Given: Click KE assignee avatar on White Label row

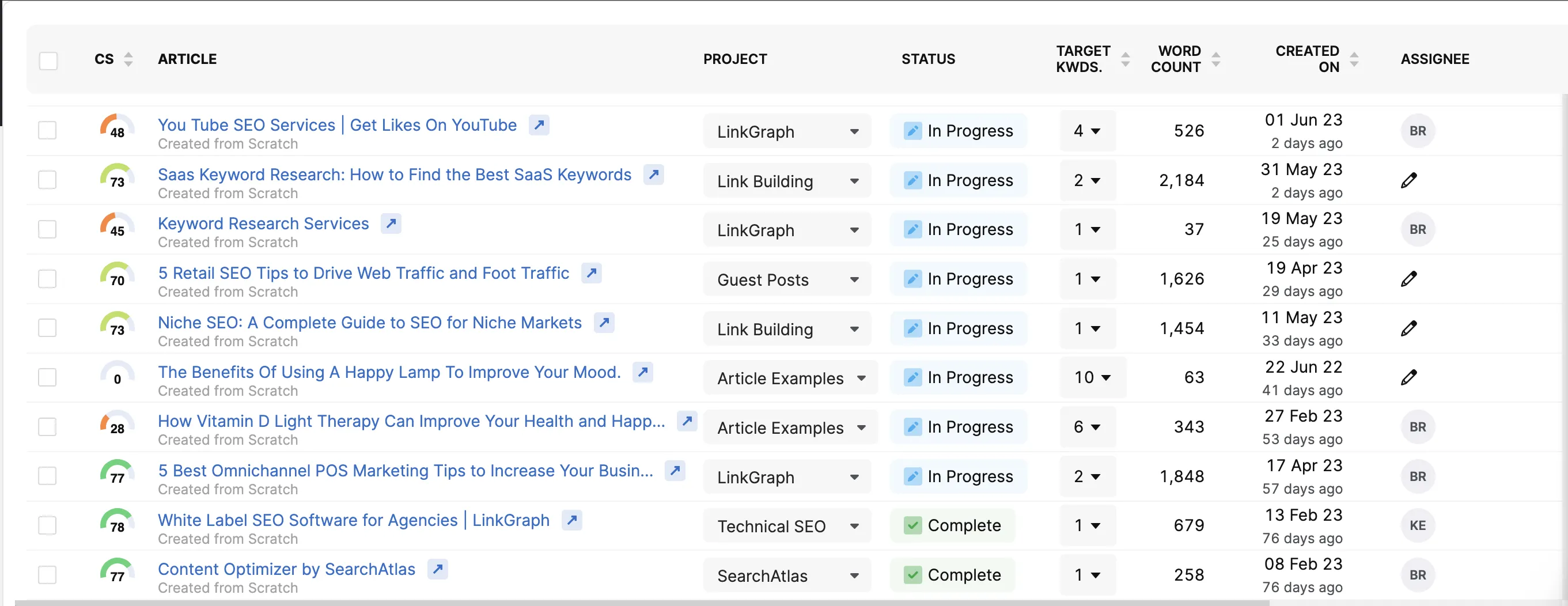Looking at the screenshot, I should [1417, 525].
